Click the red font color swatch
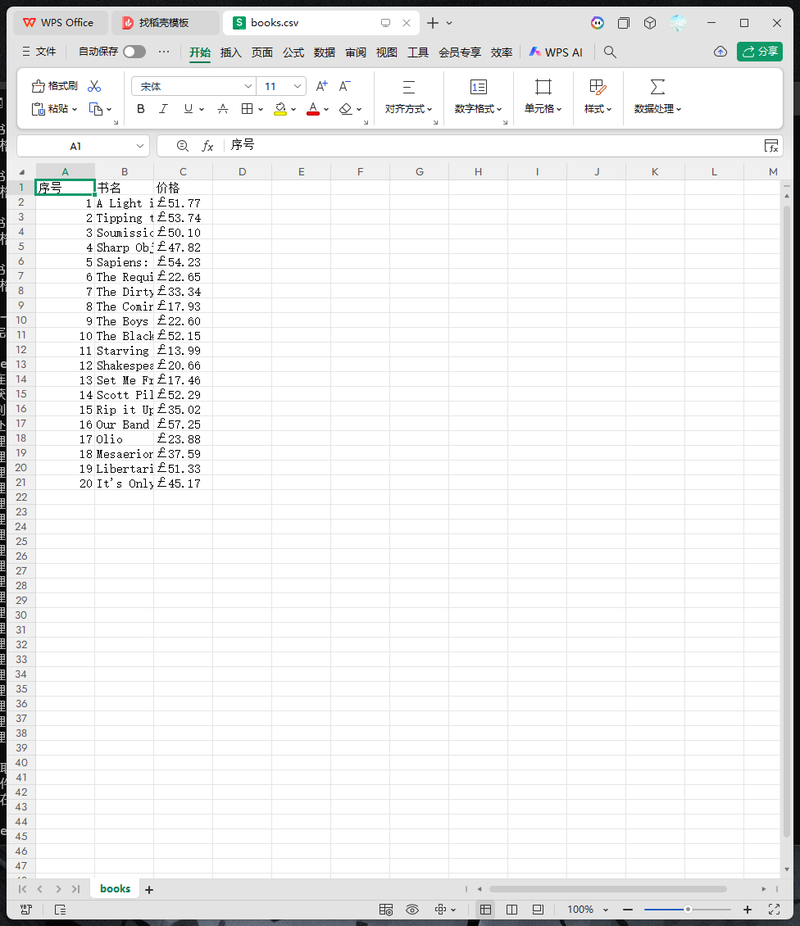Viewport: 800px width, 926px height. 313,109
